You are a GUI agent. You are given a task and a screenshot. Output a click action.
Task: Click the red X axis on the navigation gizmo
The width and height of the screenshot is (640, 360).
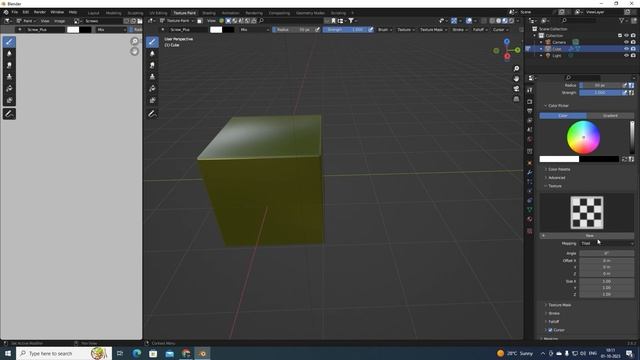pos(507,56)
